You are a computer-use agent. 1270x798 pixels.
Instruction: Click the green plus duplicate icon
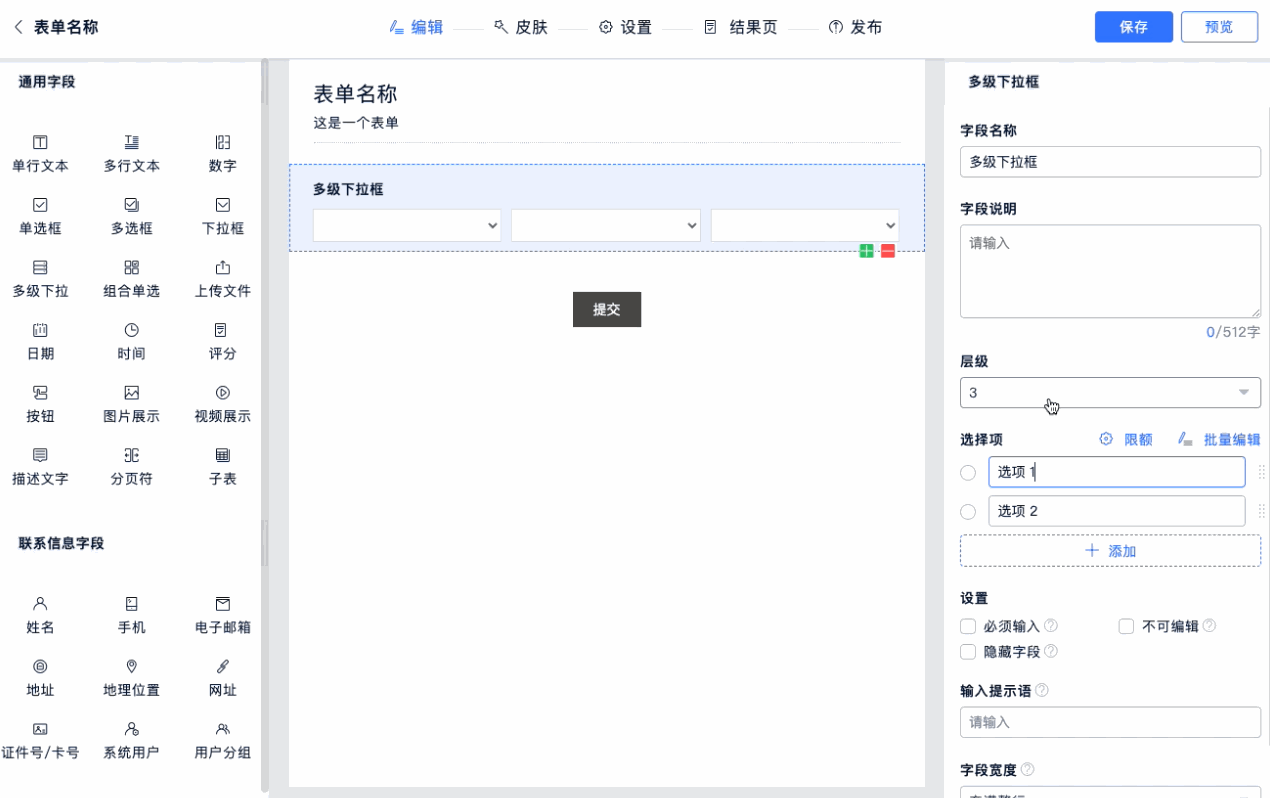[x=867, y=251]
